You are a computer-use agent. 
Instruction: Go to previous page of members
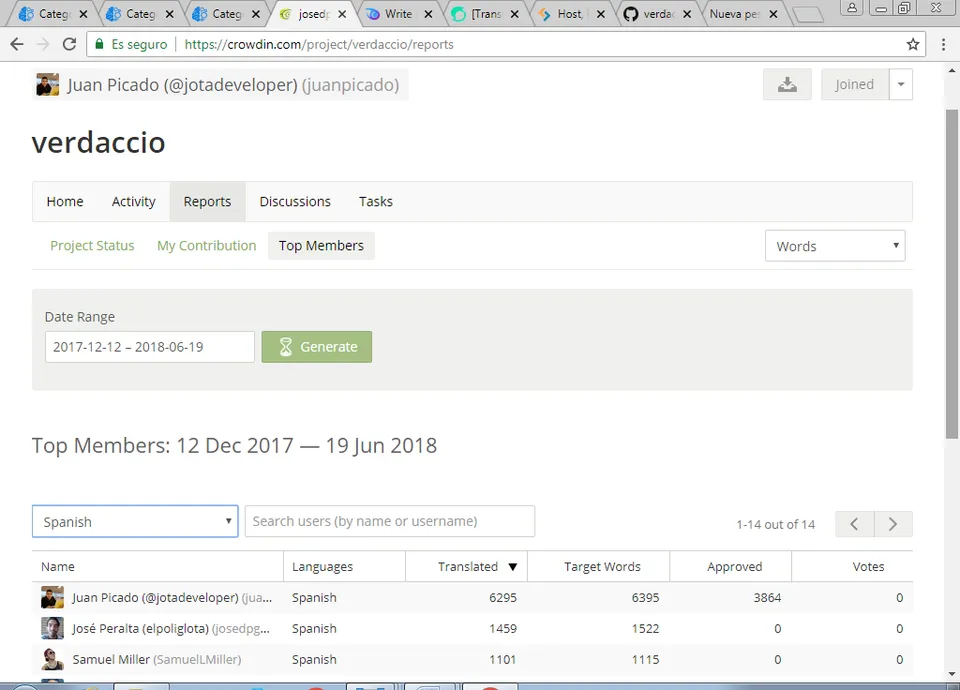[854, 524]
